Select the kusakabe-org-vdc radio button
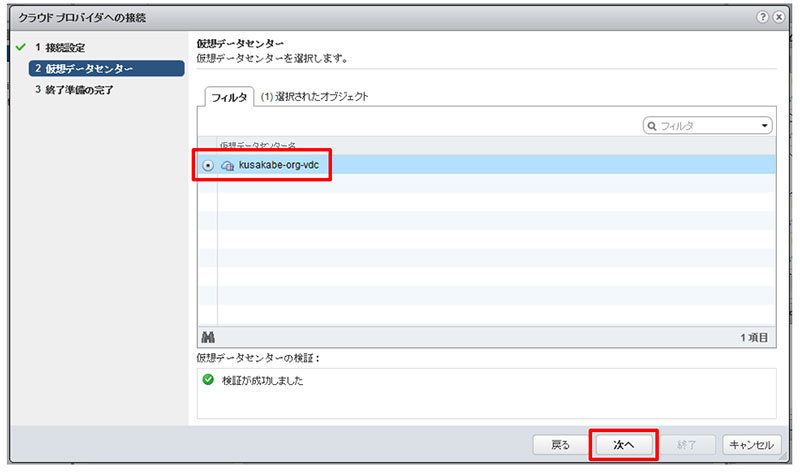 click(208, 165)
